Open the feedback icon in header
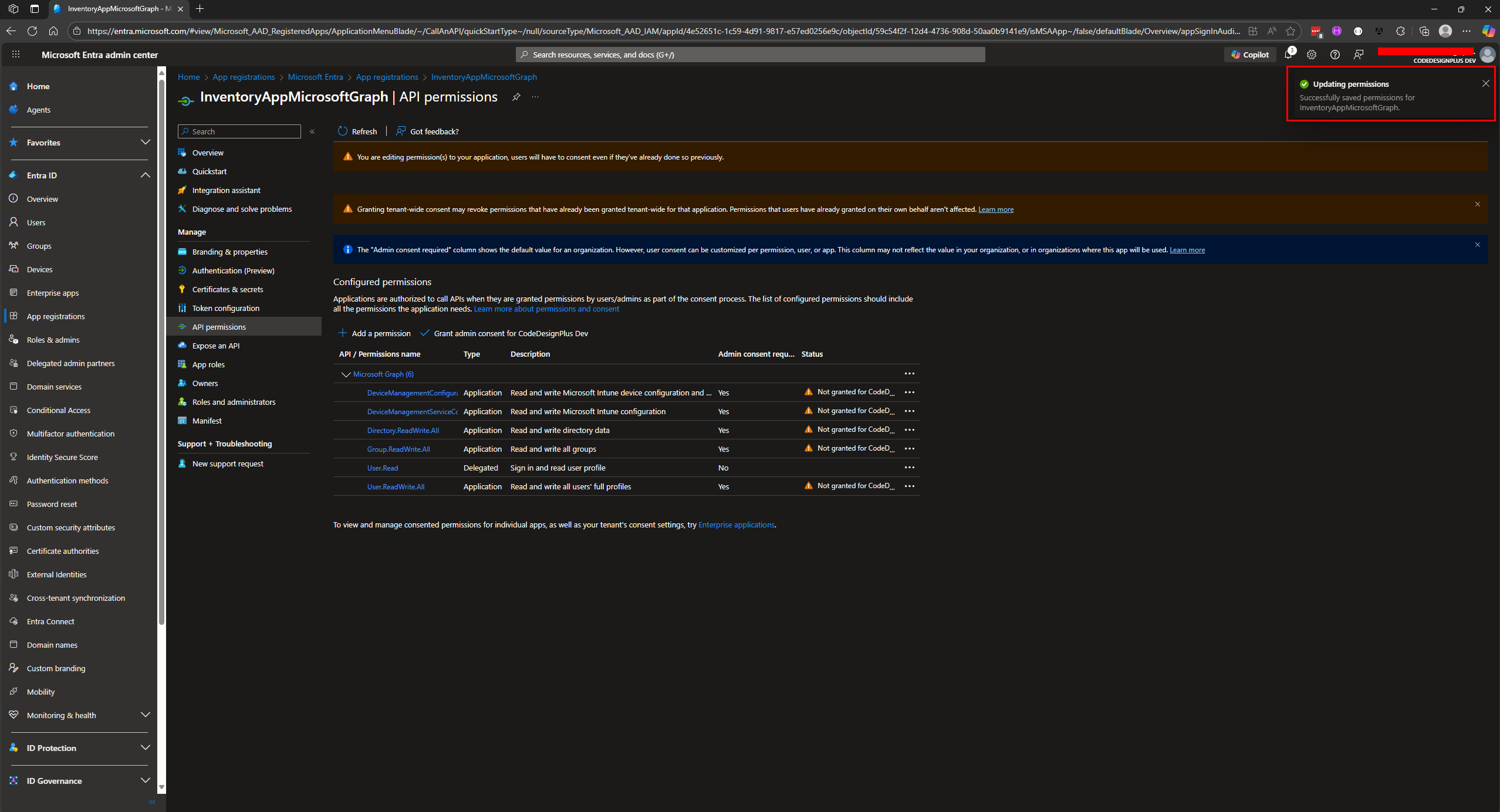Image resolution: width=1500 pixels, height=812 pixels. [x=1359, y=55]
